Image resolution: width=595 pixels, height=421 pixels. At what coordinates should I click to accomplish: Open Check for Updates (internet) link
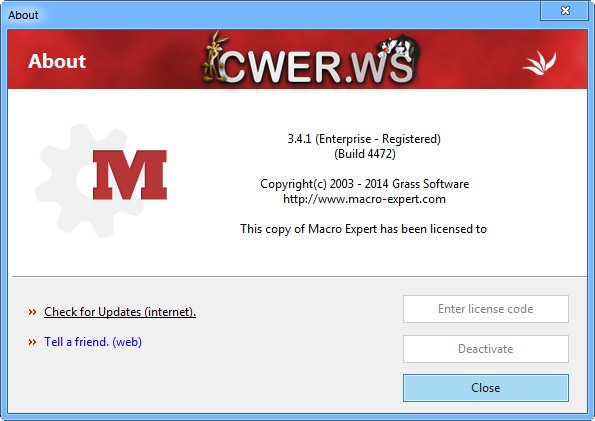coord(120,312)
